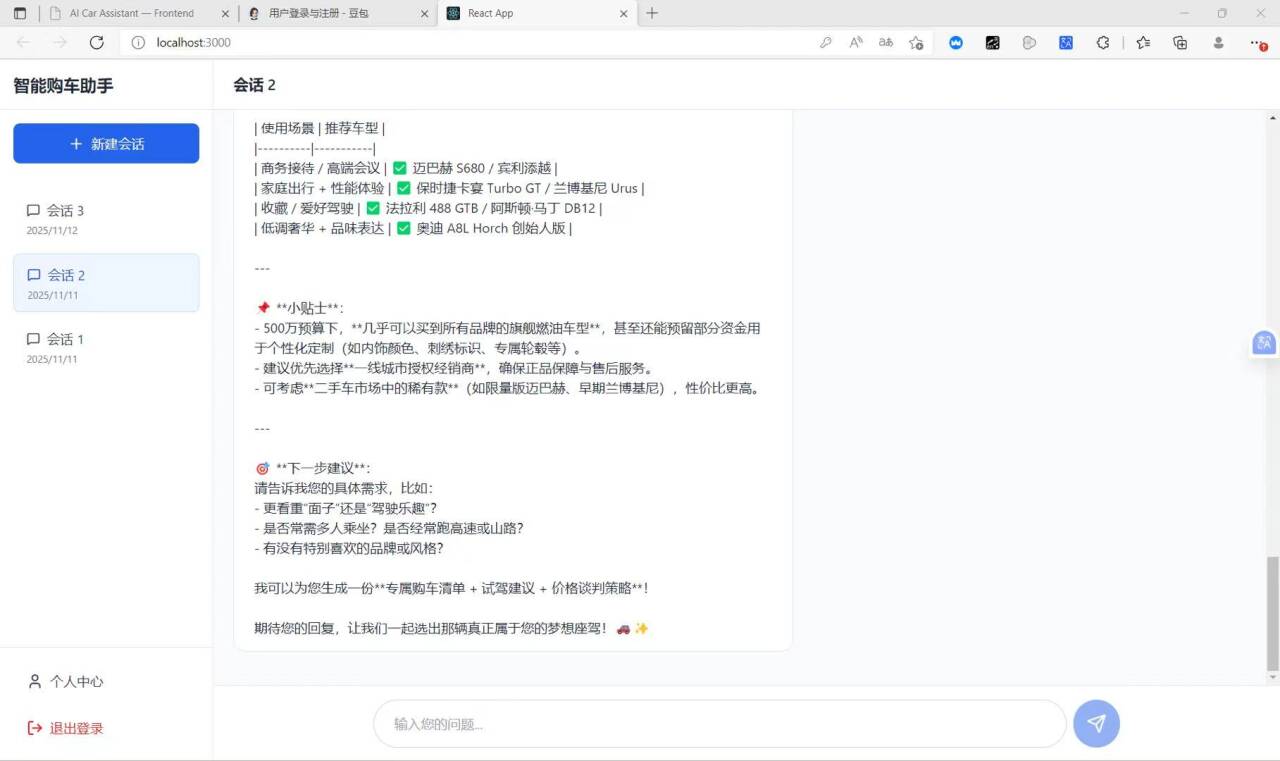The height and width of the screenshot is (761, 1280).
Task: Click the chat vertical scrollbar thumb
Action: (1272, 614)
